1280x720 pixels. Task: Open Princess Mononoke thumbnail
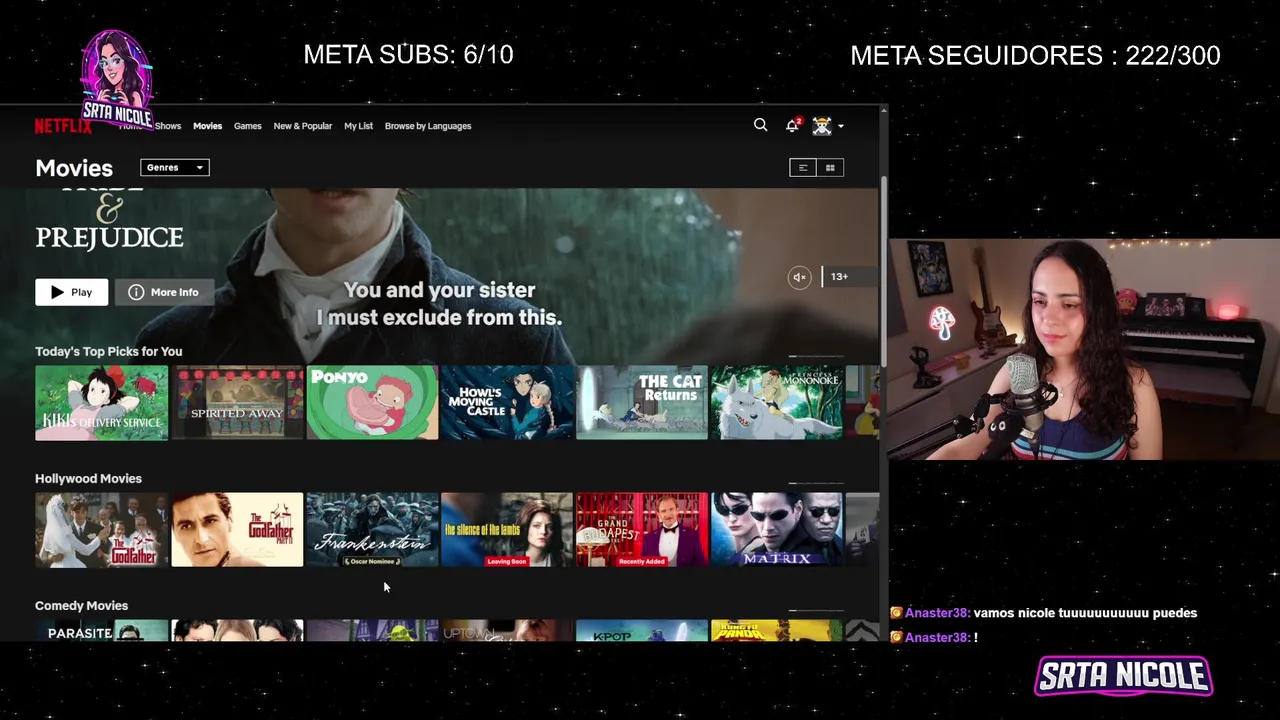pyautogui.click(x=777, y=402)
